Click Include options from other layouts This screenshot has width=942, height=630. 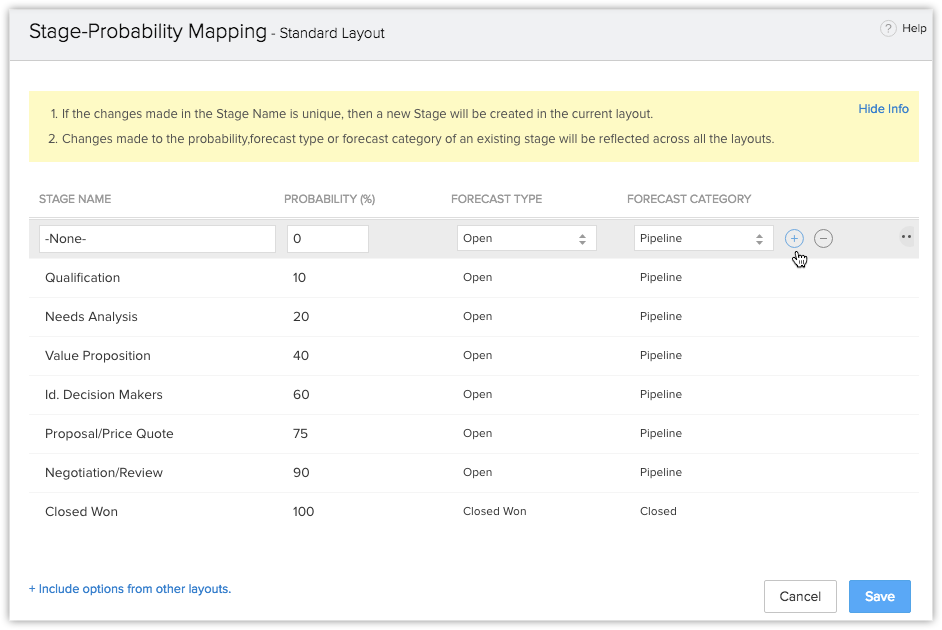[130, 589]
